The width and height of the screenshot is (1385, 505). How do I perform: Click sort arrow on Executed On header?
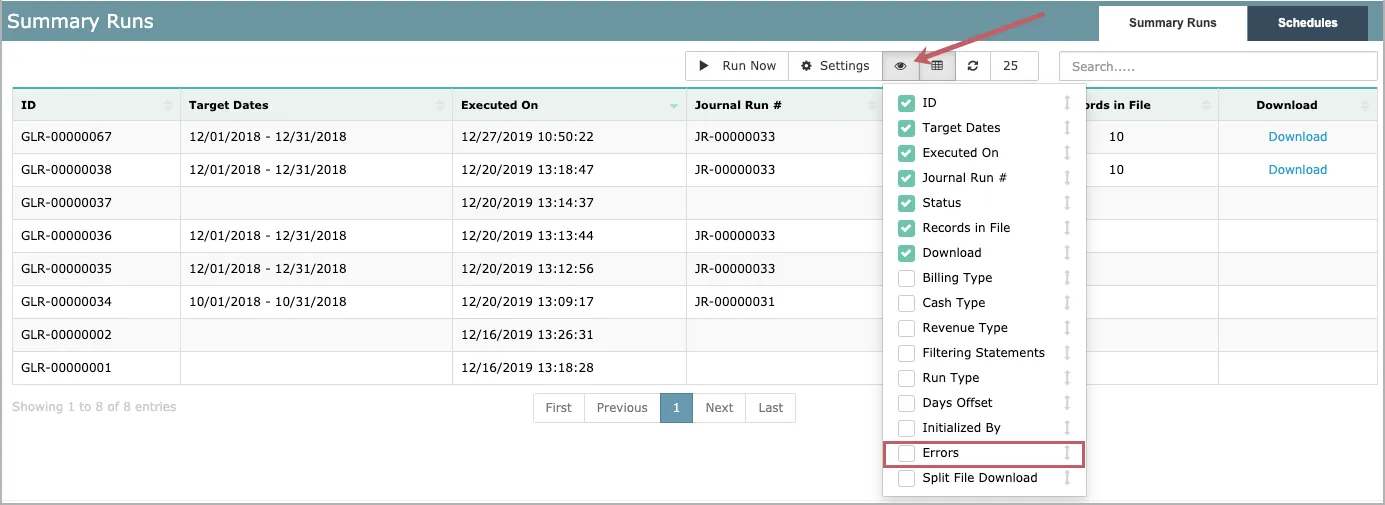(674, 105)
